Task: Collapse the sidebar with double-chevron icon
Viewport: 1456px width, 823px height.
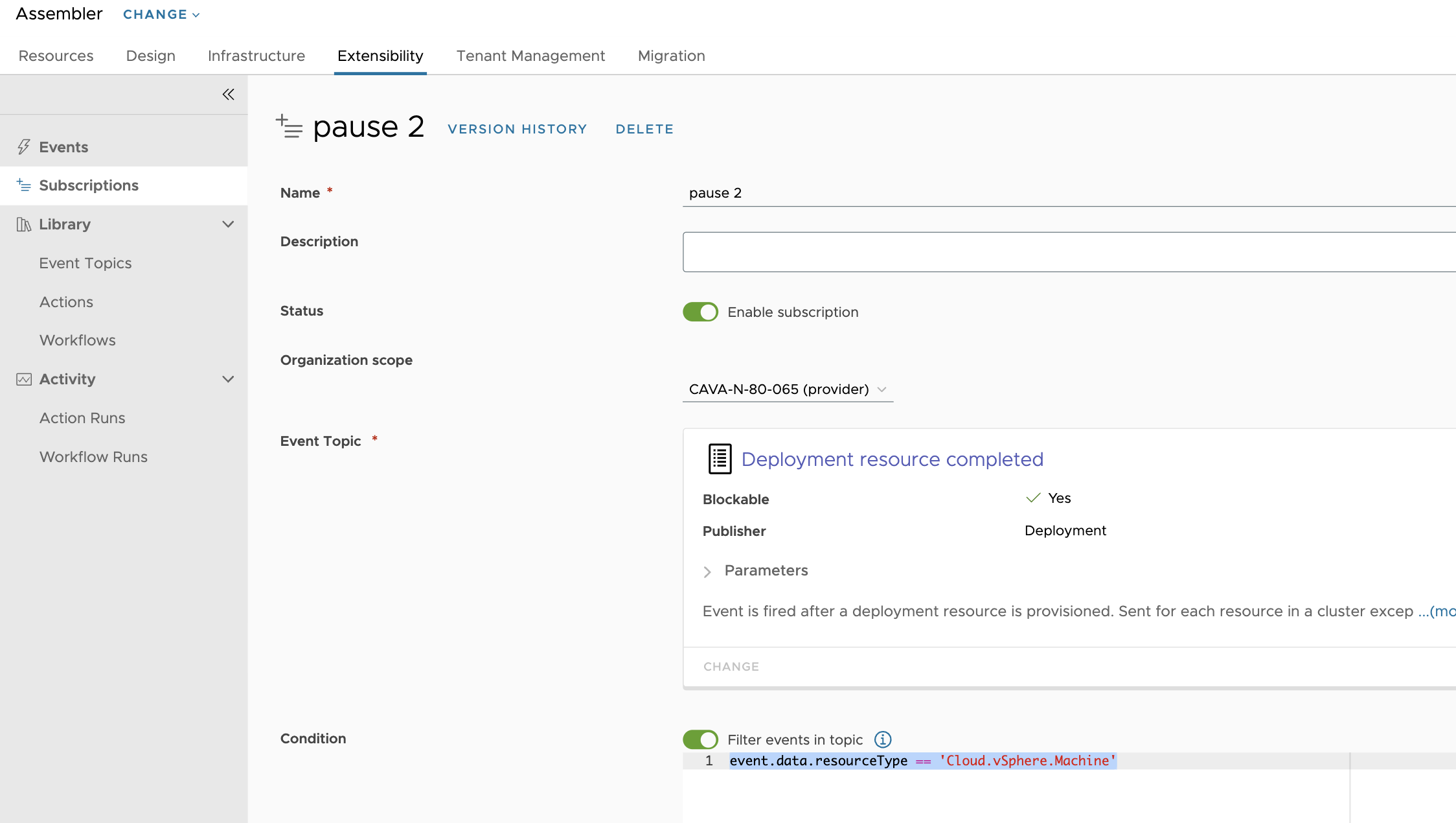Action: [228, 95]
